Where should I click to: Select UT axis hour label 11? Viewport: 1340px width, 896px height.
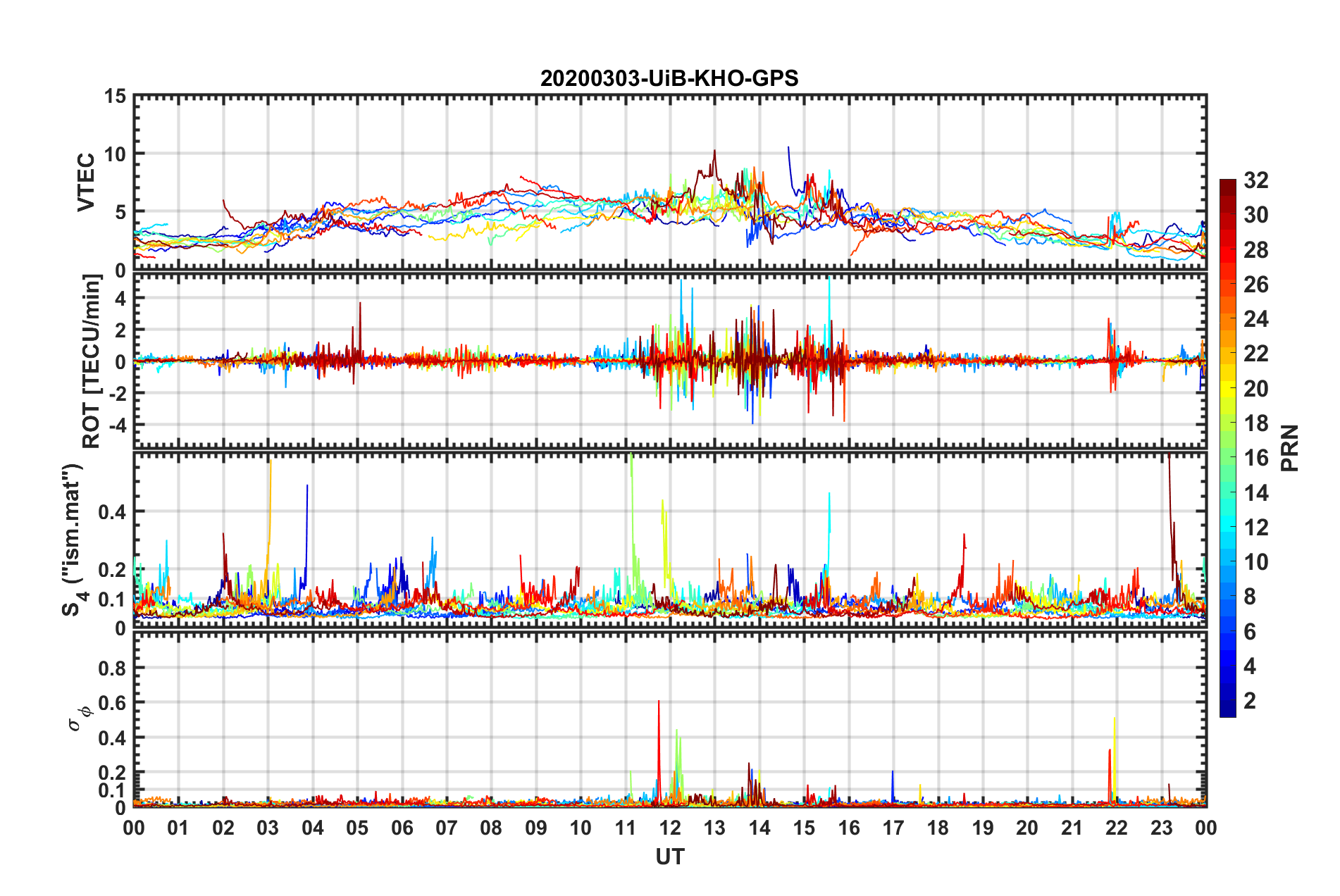(x=626, y=828)
